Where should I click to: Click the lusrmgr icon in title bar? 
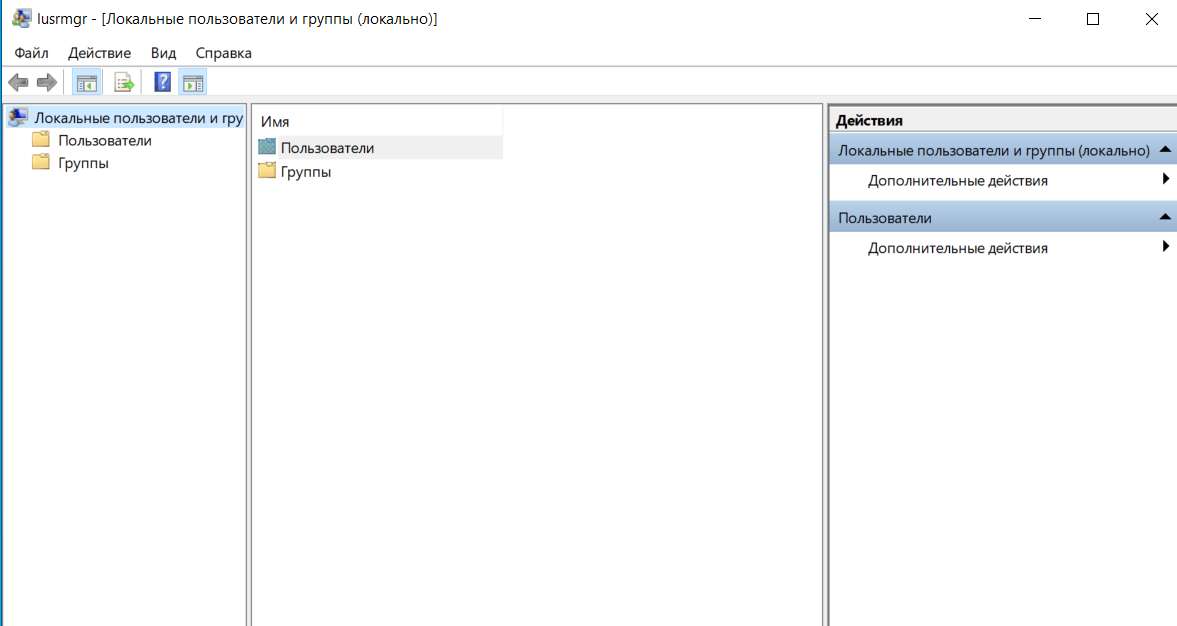(x=20, y=19)
